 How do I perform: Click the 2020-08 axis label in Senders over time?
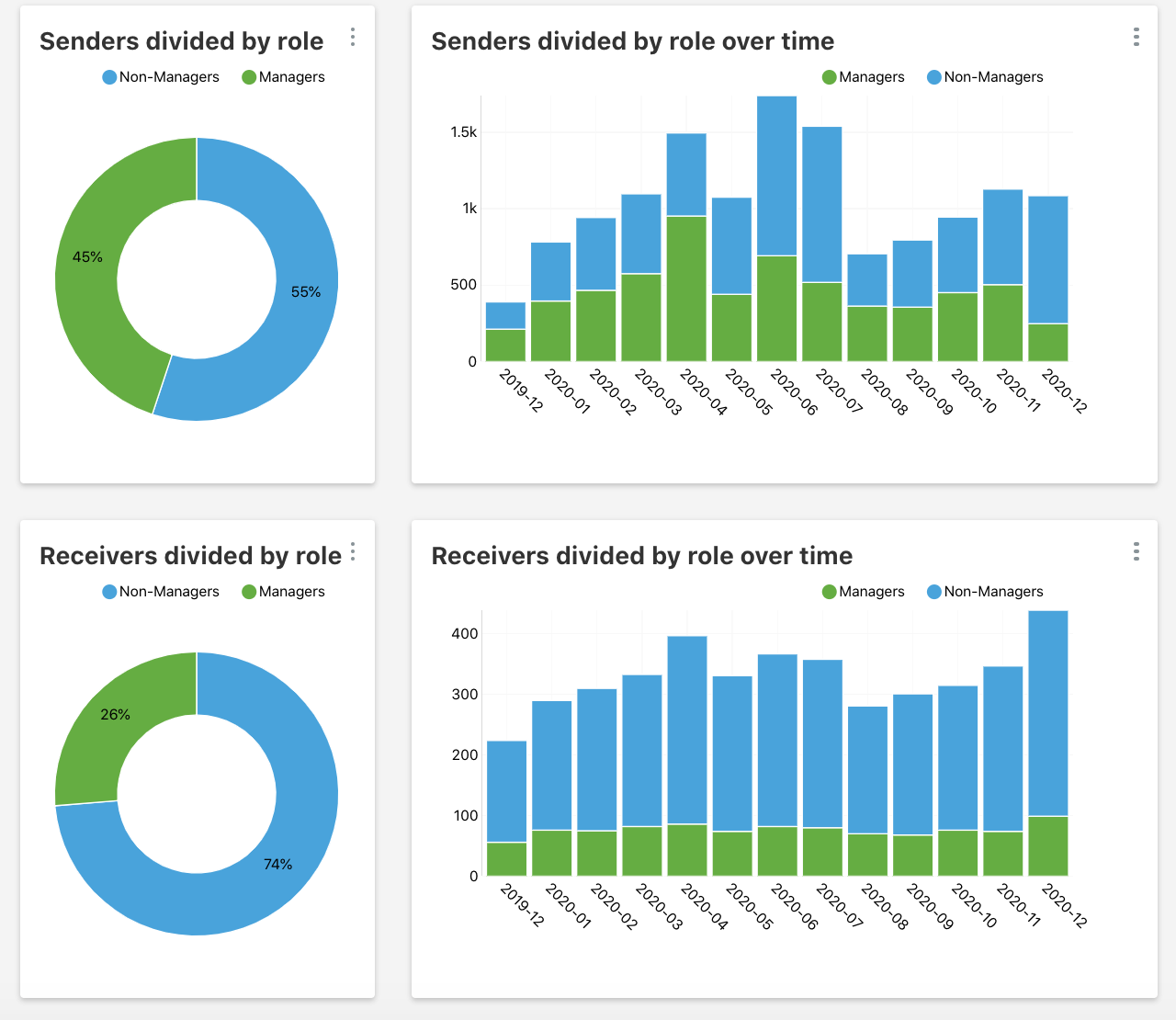(887, 393)
